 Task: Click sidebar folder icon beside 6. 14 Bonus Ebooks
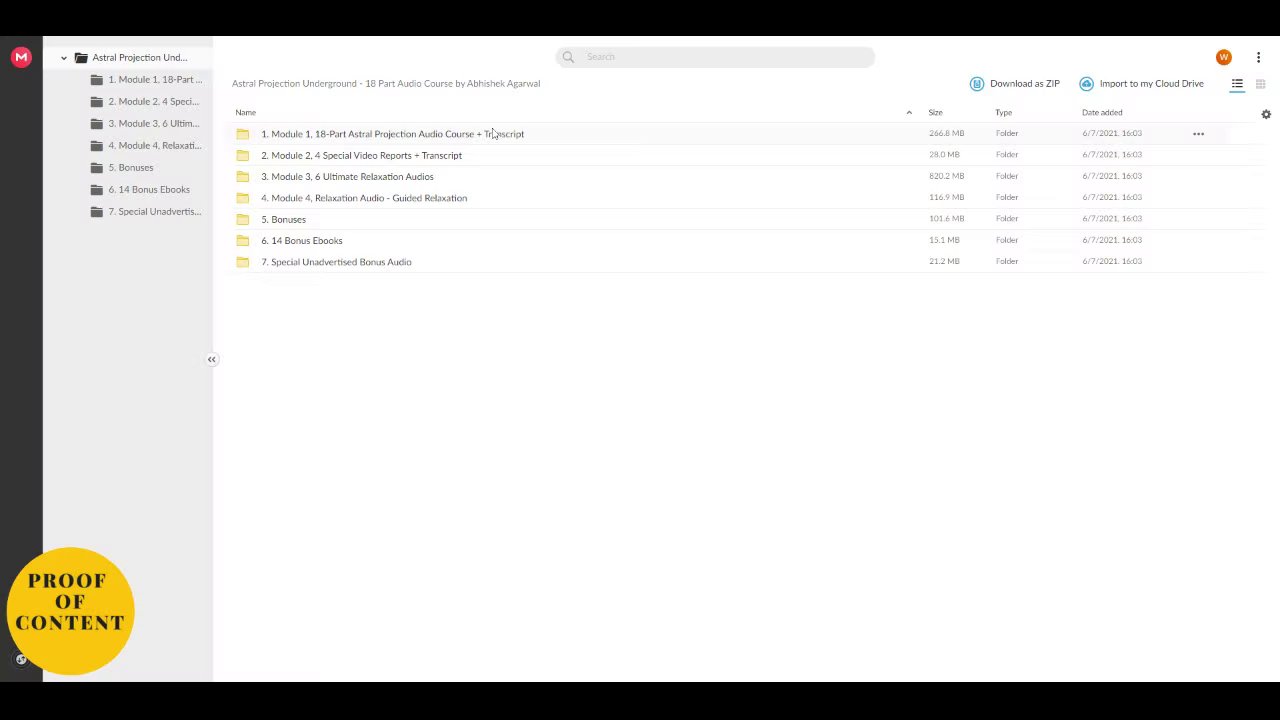pos(96,190)
